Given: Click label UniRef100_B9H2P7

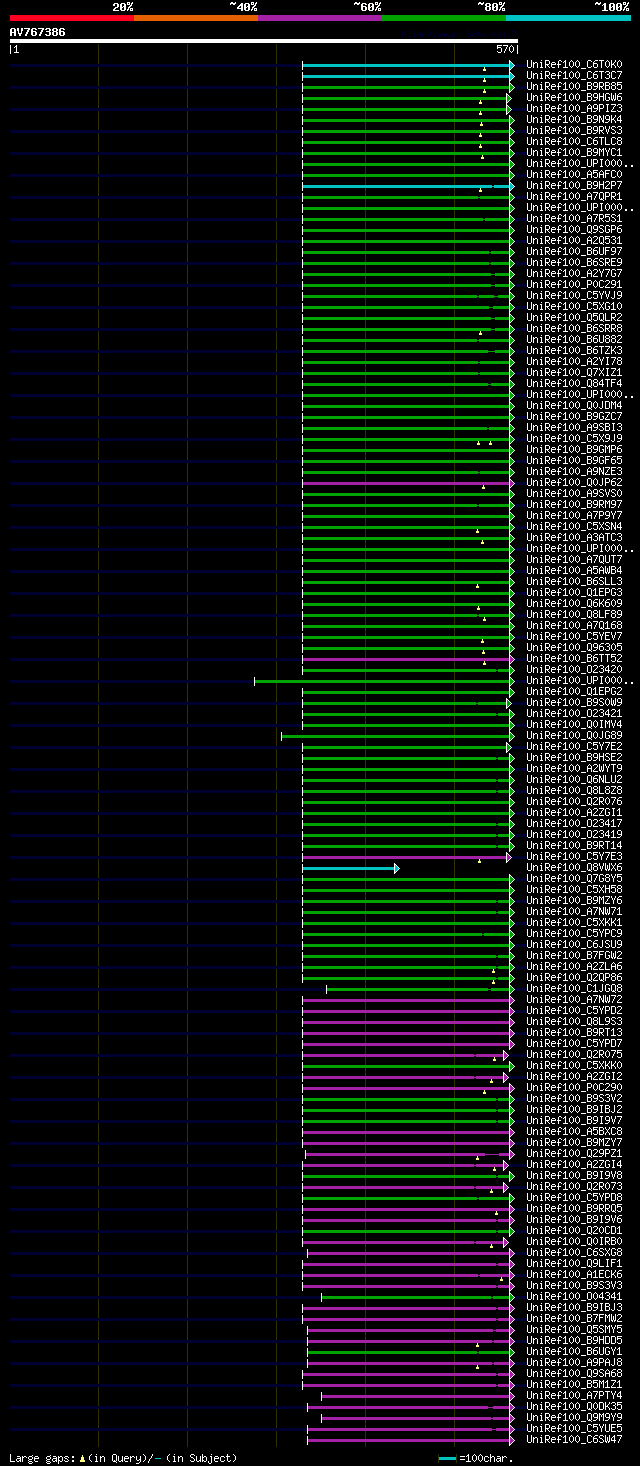Looking at the screenshot, I should click(x=574, y=186).
